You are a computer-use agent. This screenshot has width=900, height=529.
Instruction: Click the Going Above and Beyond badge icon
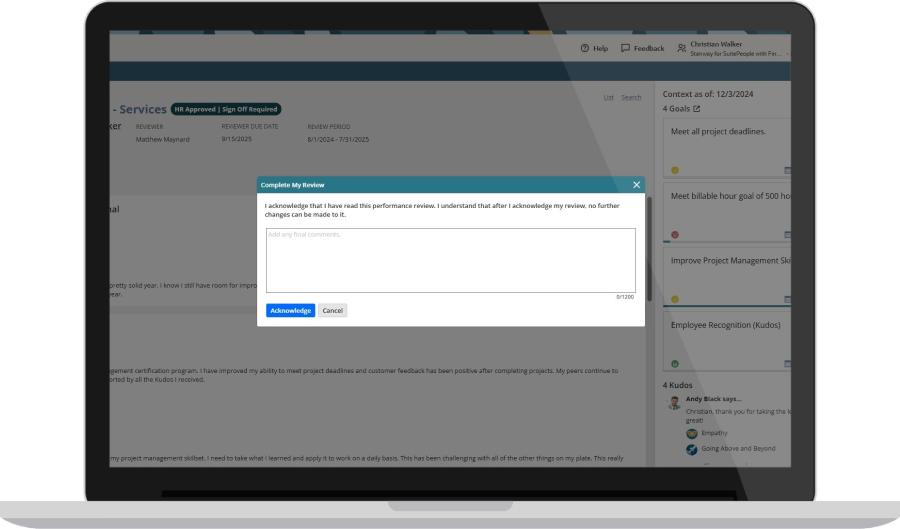(x=691, y=450)
